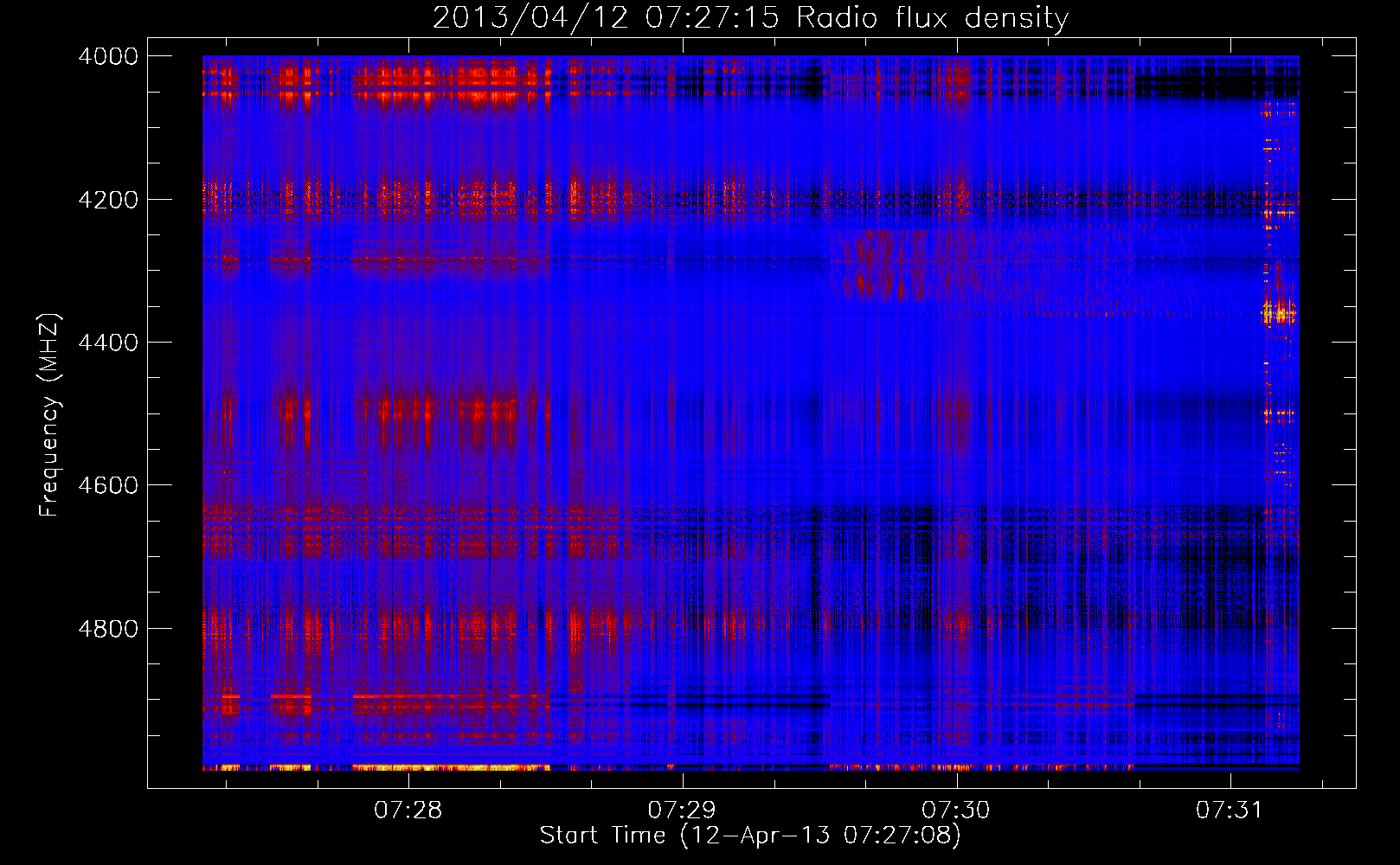The width and height of the screenshot is (1400, 865).
Task: Click the bright yellow burst near 4350 MHz at 07:31
Action: coord(1278,311)
